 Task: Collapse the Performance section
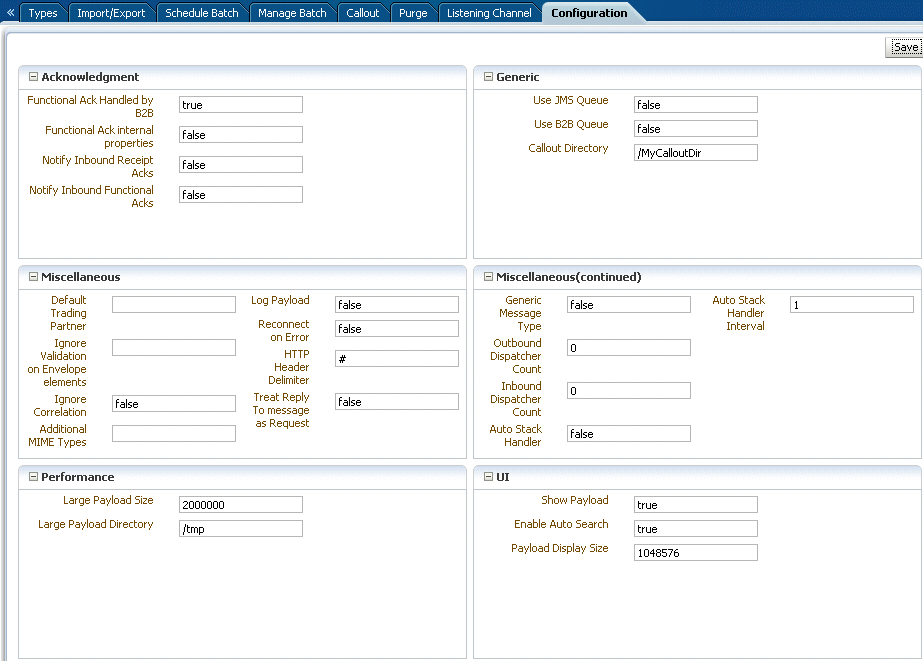click(34, 477)
